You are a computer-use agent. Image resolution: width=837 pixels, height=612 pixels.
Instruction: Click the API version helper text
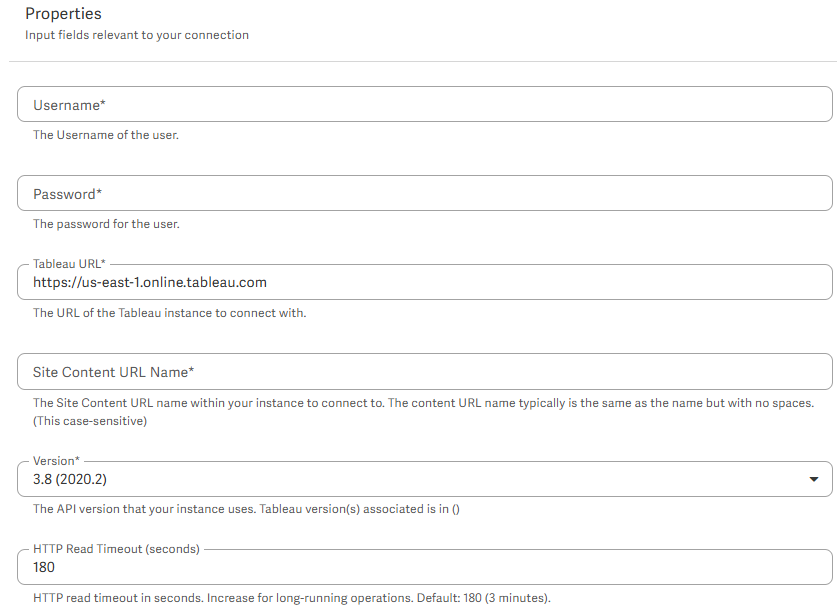tap(246, 509)
